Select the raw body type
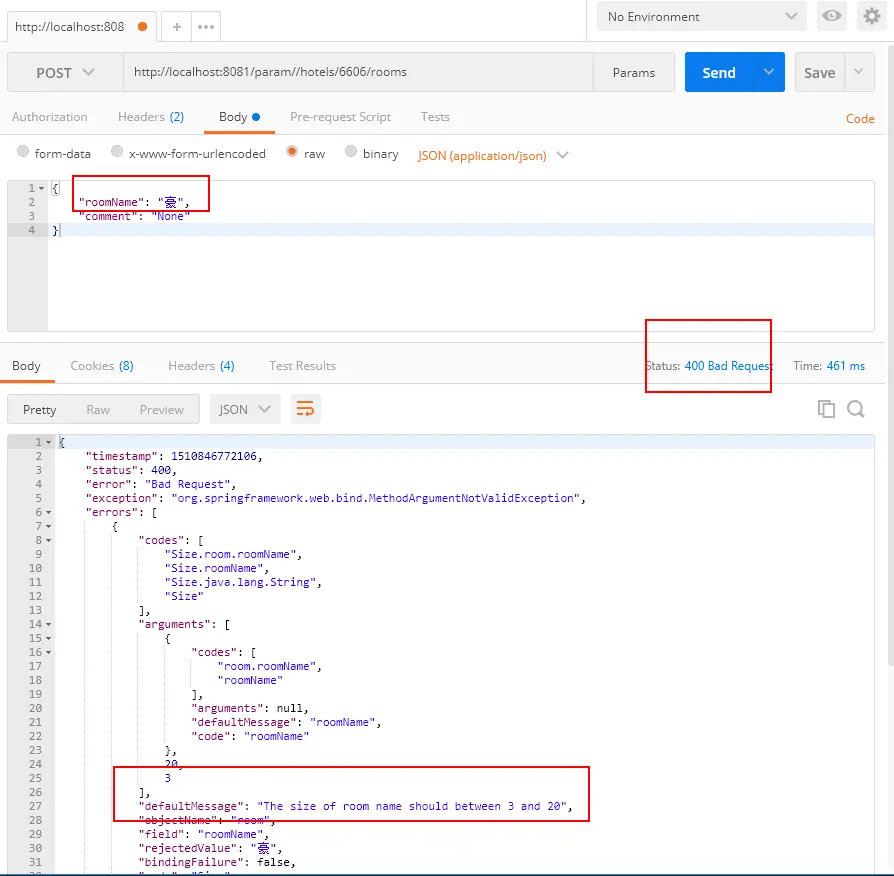This screenshot has width=894, height=876. 292,152
